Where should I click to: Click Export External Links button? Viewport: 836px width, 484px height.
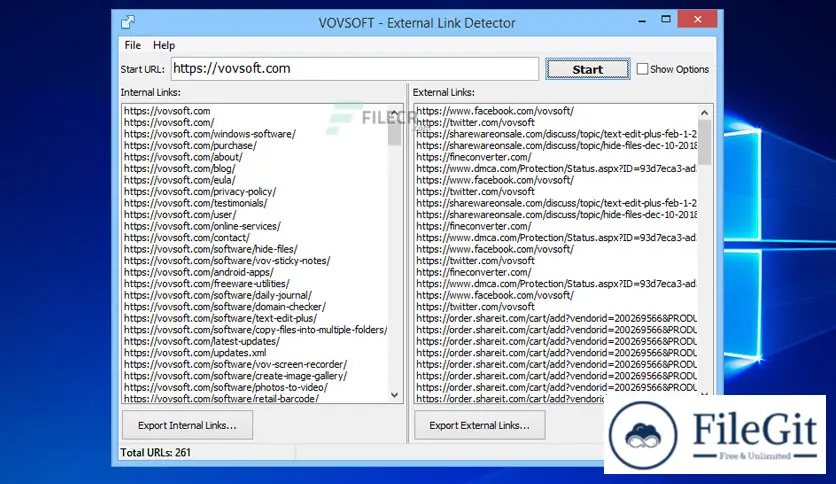coord(479,425)
